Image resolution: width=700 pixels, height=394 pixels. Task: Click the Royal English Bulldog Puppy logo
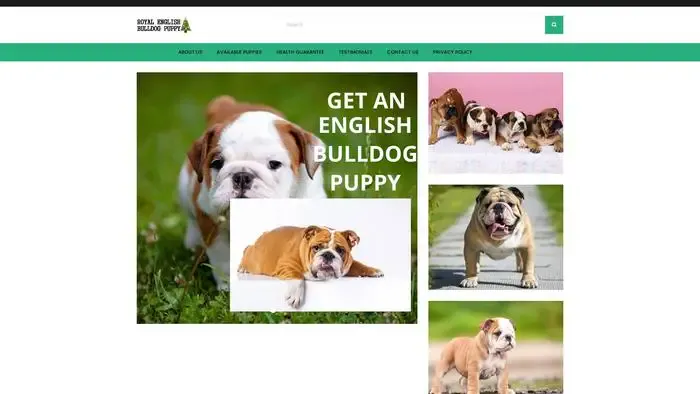point(164,25)
